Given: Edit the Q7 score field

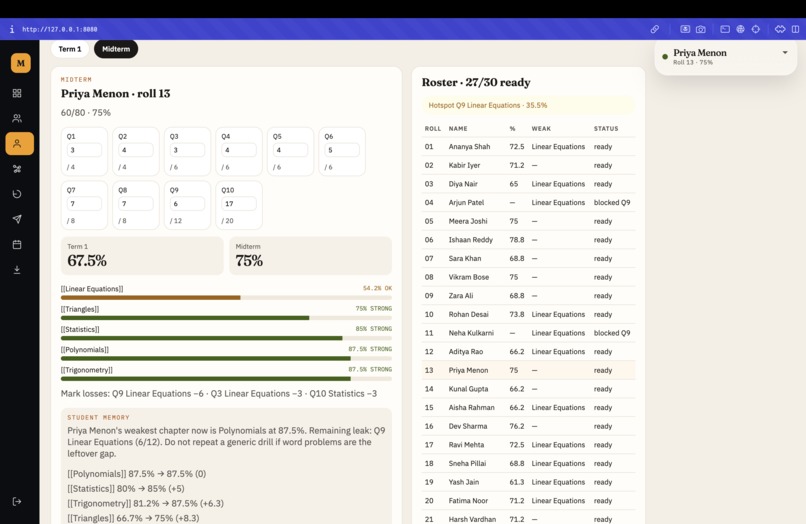Looking at the screenshot, I should click(x=84, y=204).
